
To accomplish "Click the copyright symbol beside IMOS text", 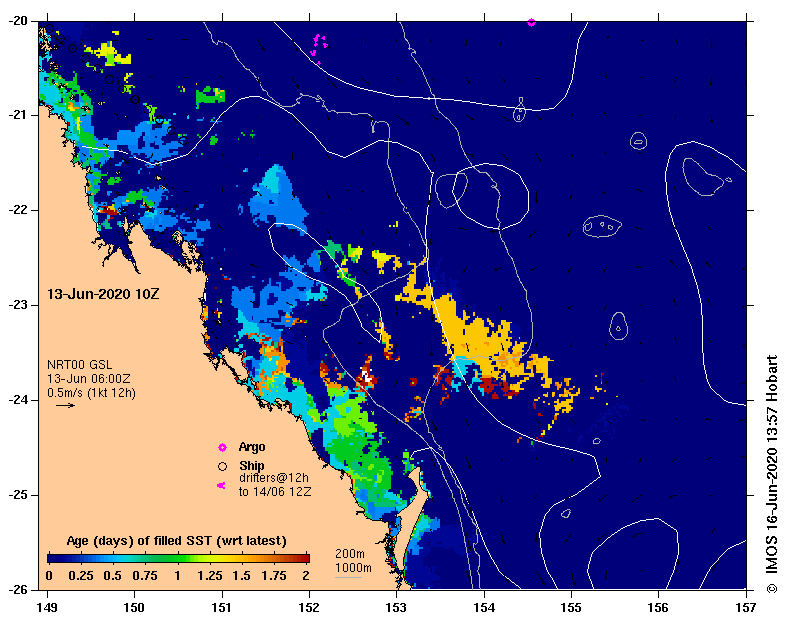I will point(771,587).
